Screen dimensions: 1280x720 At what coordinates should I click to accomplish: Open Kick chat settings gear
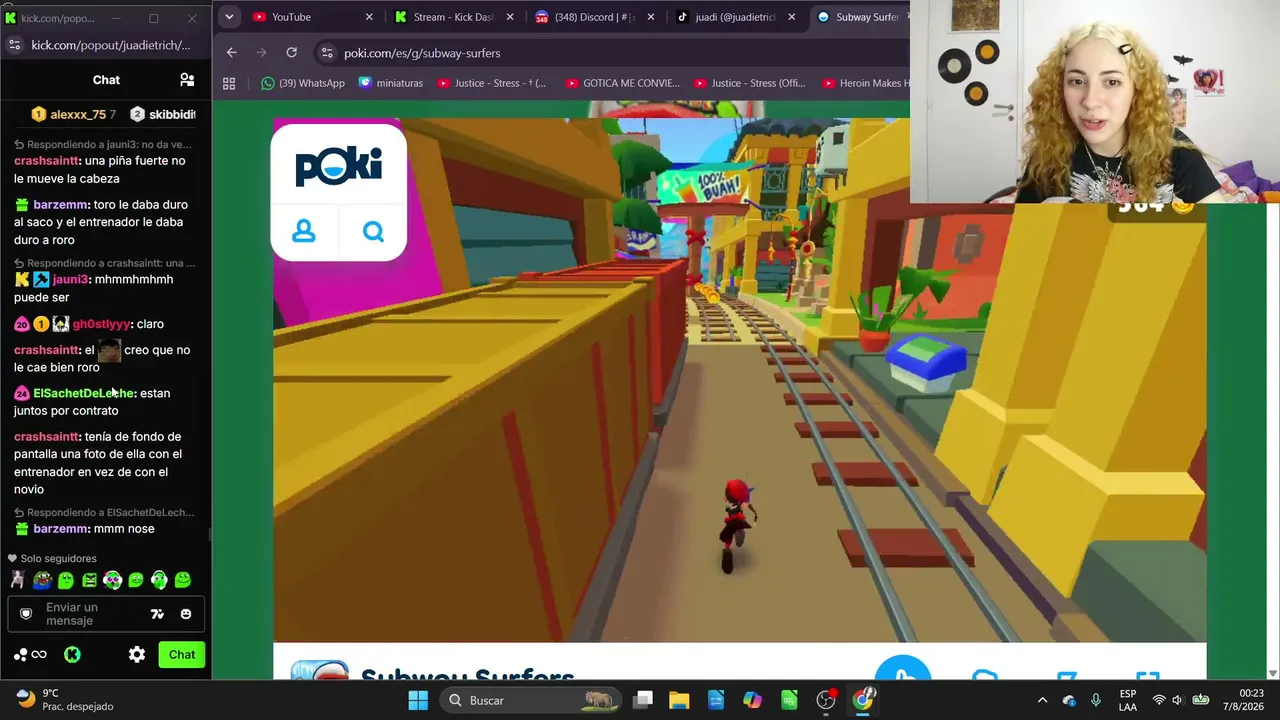(137, 655)
